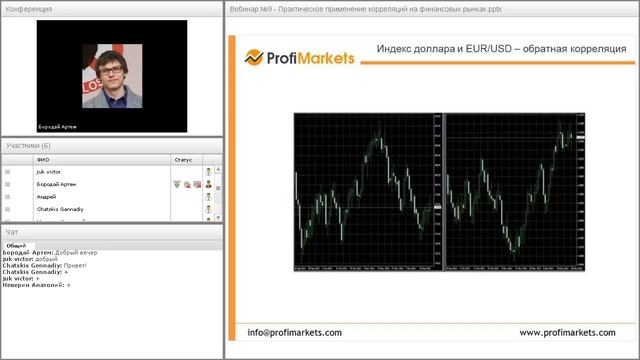Viewport: 640px width, 360px height.
Task: Click participants list scroll-down arrow
Action: coord(218,218)
